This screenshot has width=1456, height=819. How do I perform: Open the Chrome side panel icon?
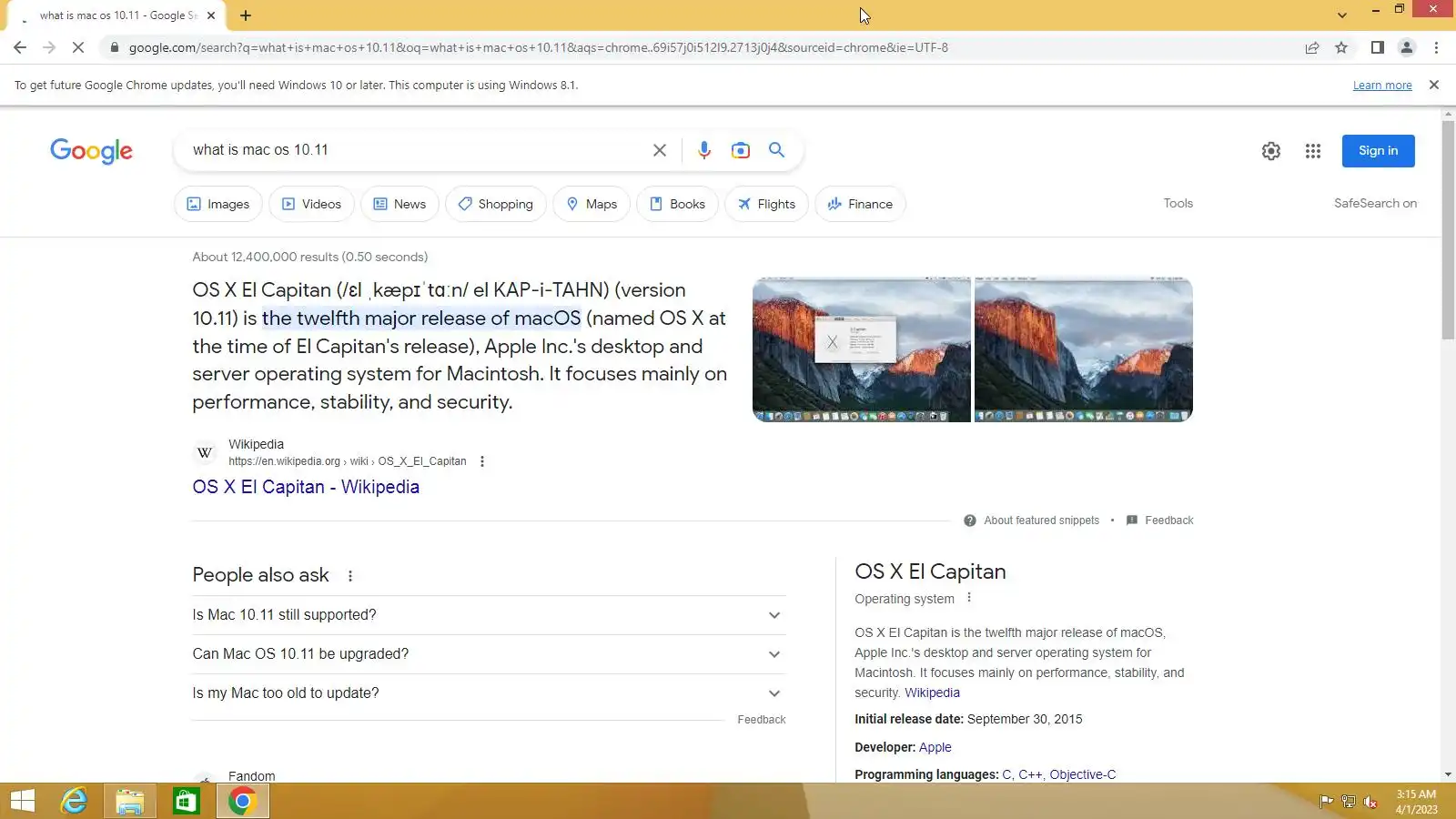1378,47
